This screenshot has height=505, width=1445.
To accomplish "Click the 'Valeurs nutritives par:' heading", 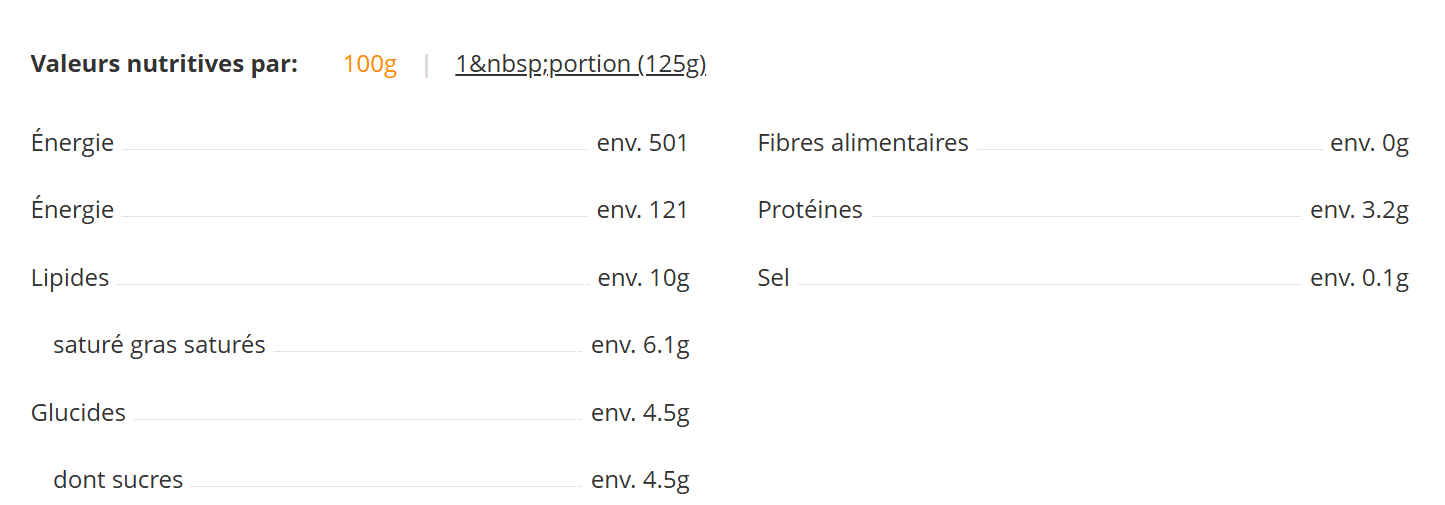I will (x=164, y=65).
